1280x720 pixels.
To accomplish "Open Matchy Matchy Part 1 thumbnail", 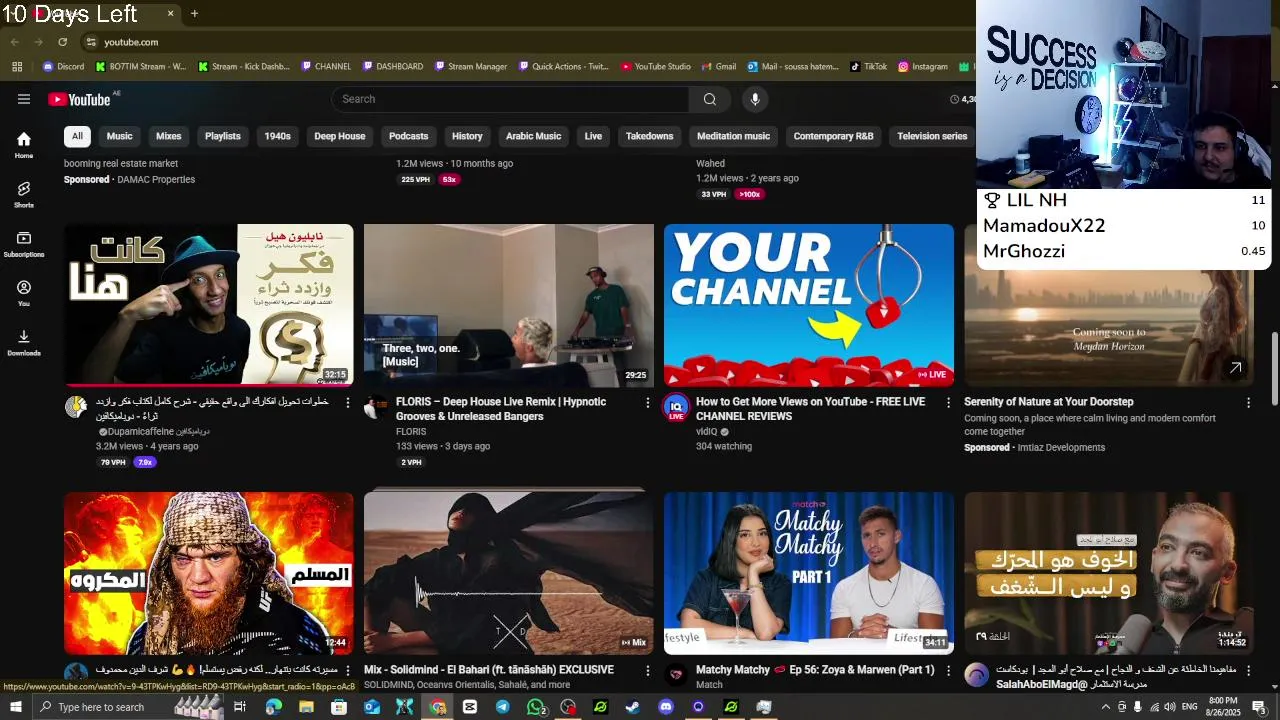I will coord(809,573).
